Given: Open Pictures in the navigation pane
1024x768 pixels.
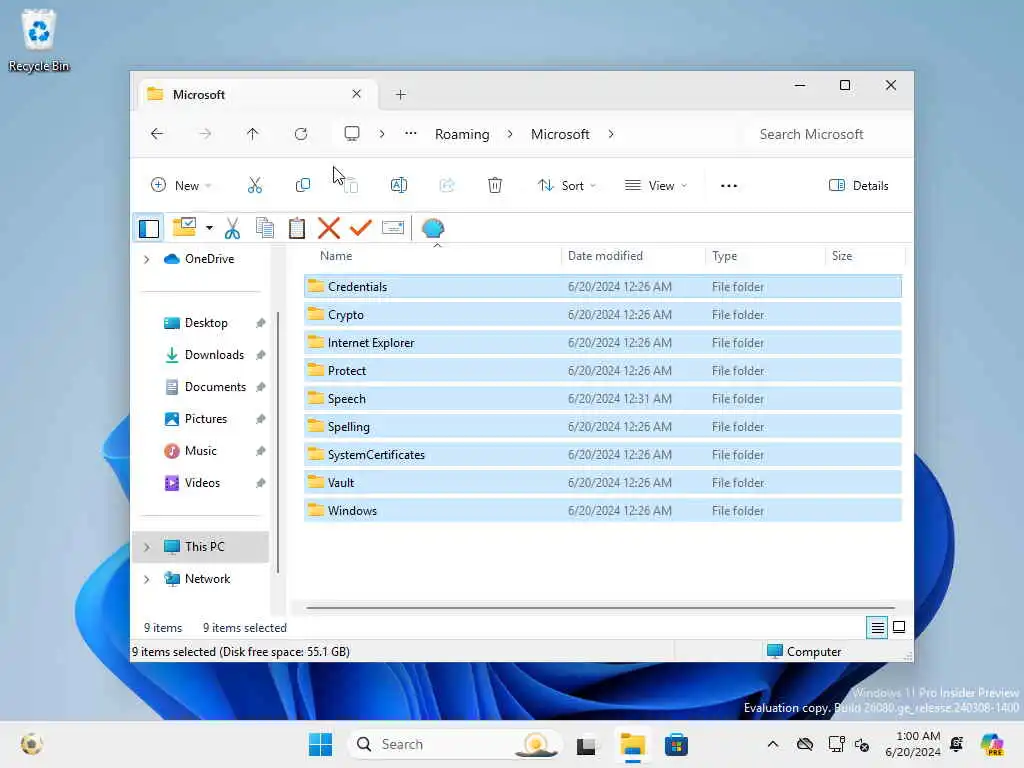Looking at the screenshot, I should tap(206, 419).
